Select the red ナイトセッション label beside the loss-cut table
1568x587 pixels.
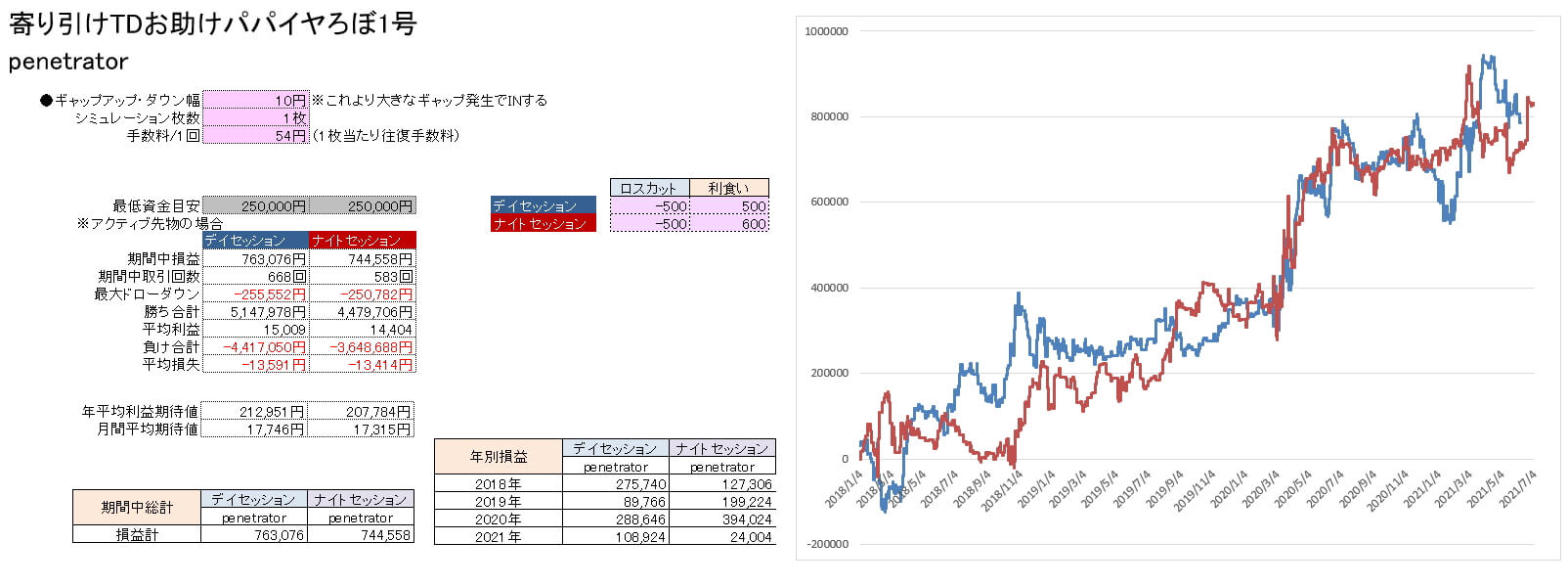544,224
